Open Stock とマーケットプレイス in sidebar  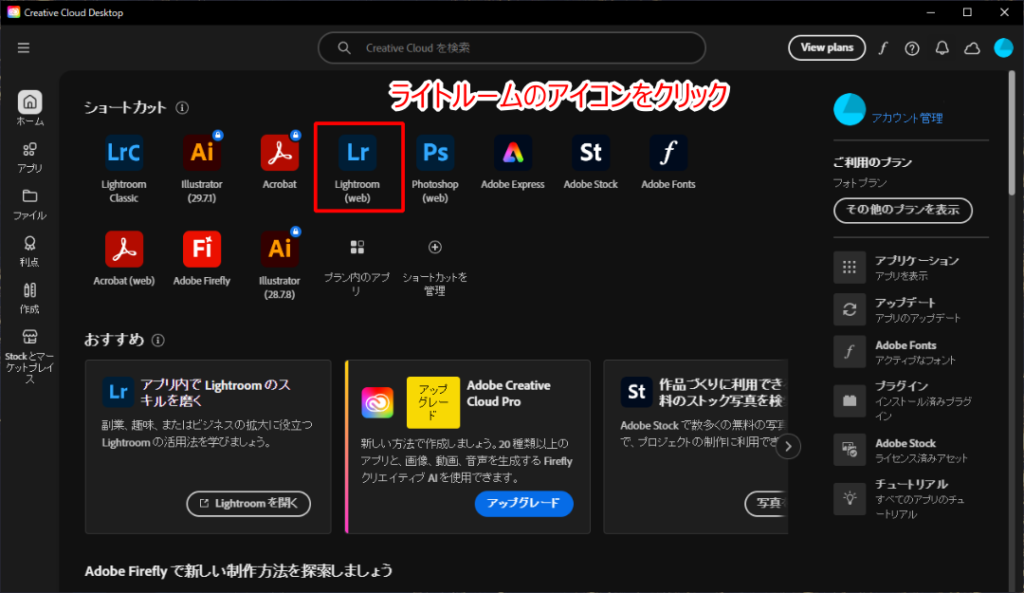click(x=29, y=356)
